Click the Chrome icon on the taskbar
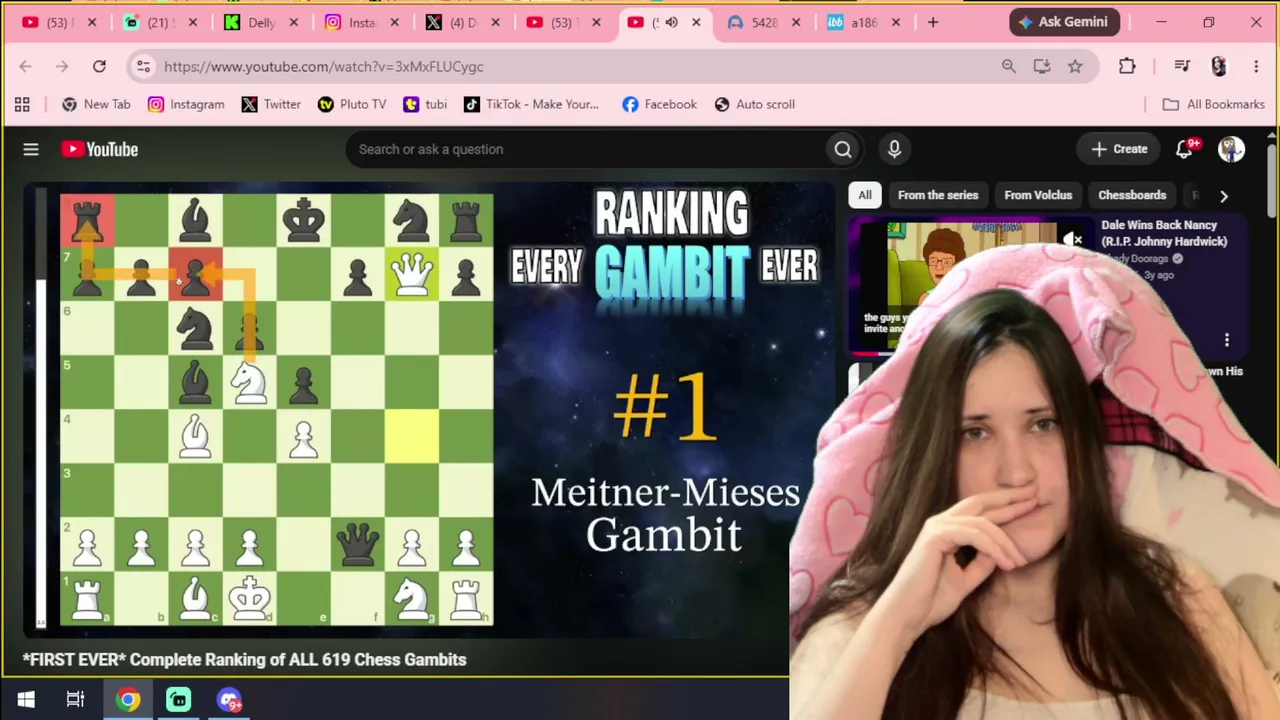Screen dimensions: 1280x720 pos(128,699)
